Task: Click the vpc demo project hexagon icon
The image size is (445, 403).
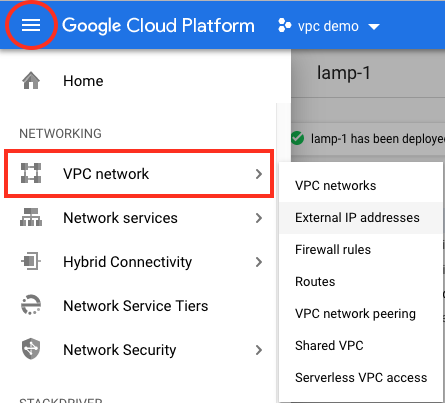Action: click(x=284, y=26)
